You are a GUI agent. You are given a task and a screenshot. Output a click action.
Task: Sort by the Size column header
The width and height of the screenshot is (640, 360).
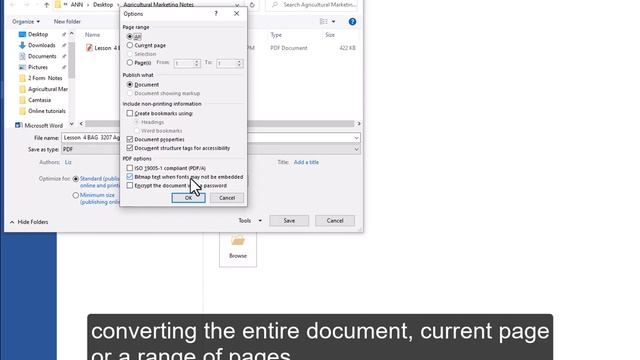[330, 35]
